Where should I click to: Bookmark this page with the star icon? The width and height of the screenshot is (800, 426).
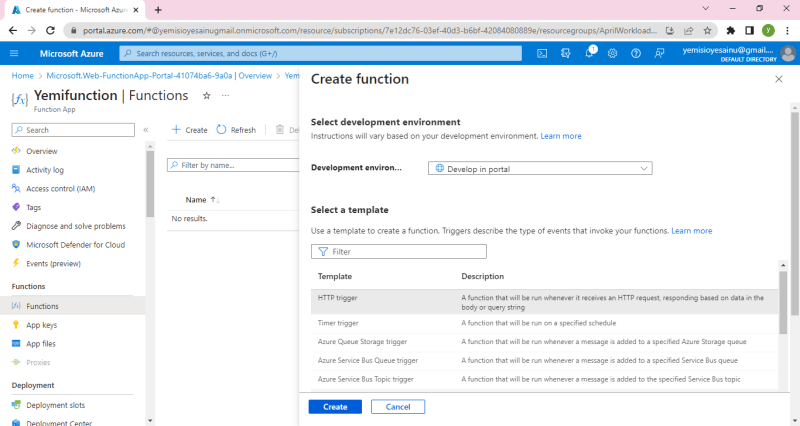pyautogui.click(x=707, y=31)
